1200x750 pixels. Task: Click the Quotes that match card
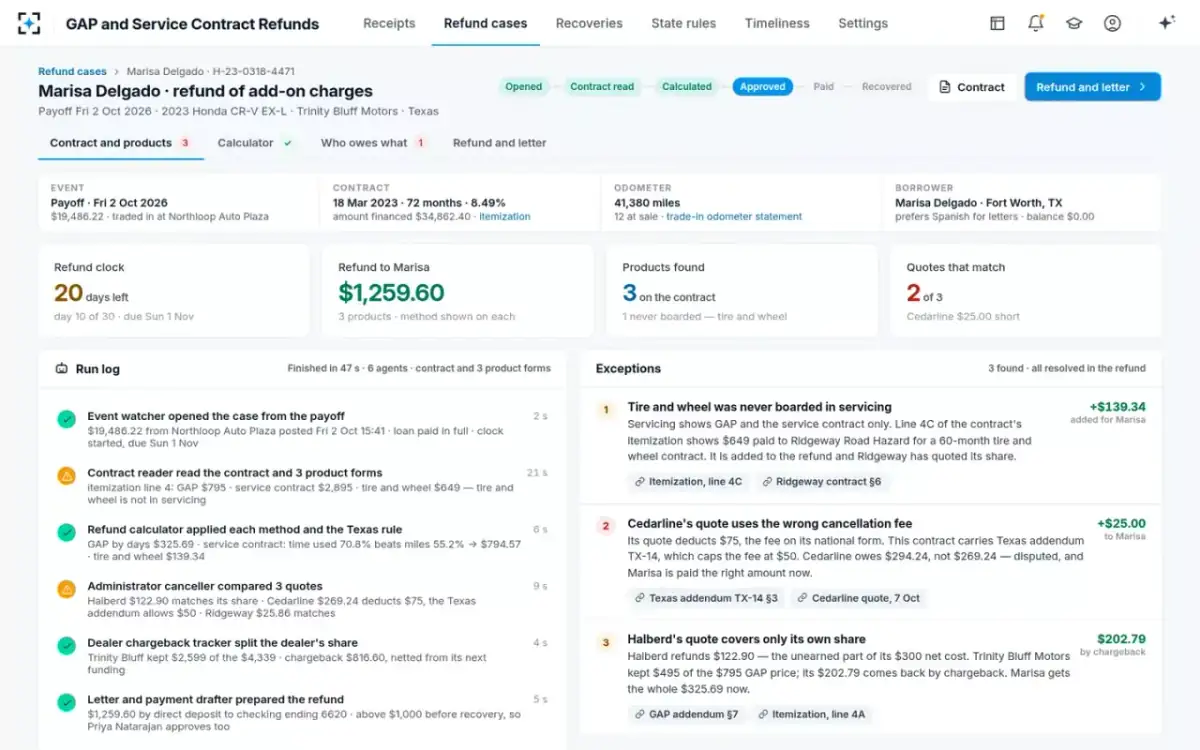(1026, 291)
